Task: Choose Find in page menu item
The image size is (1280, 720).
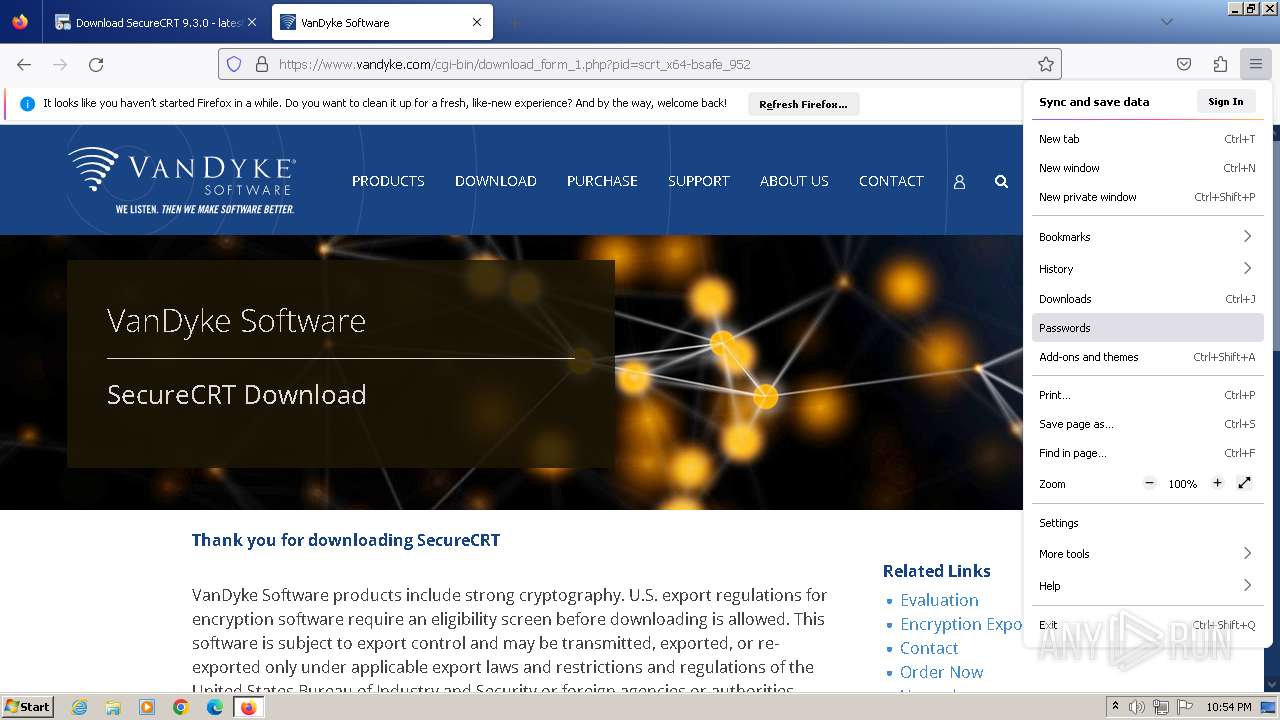Action: 1147,453
